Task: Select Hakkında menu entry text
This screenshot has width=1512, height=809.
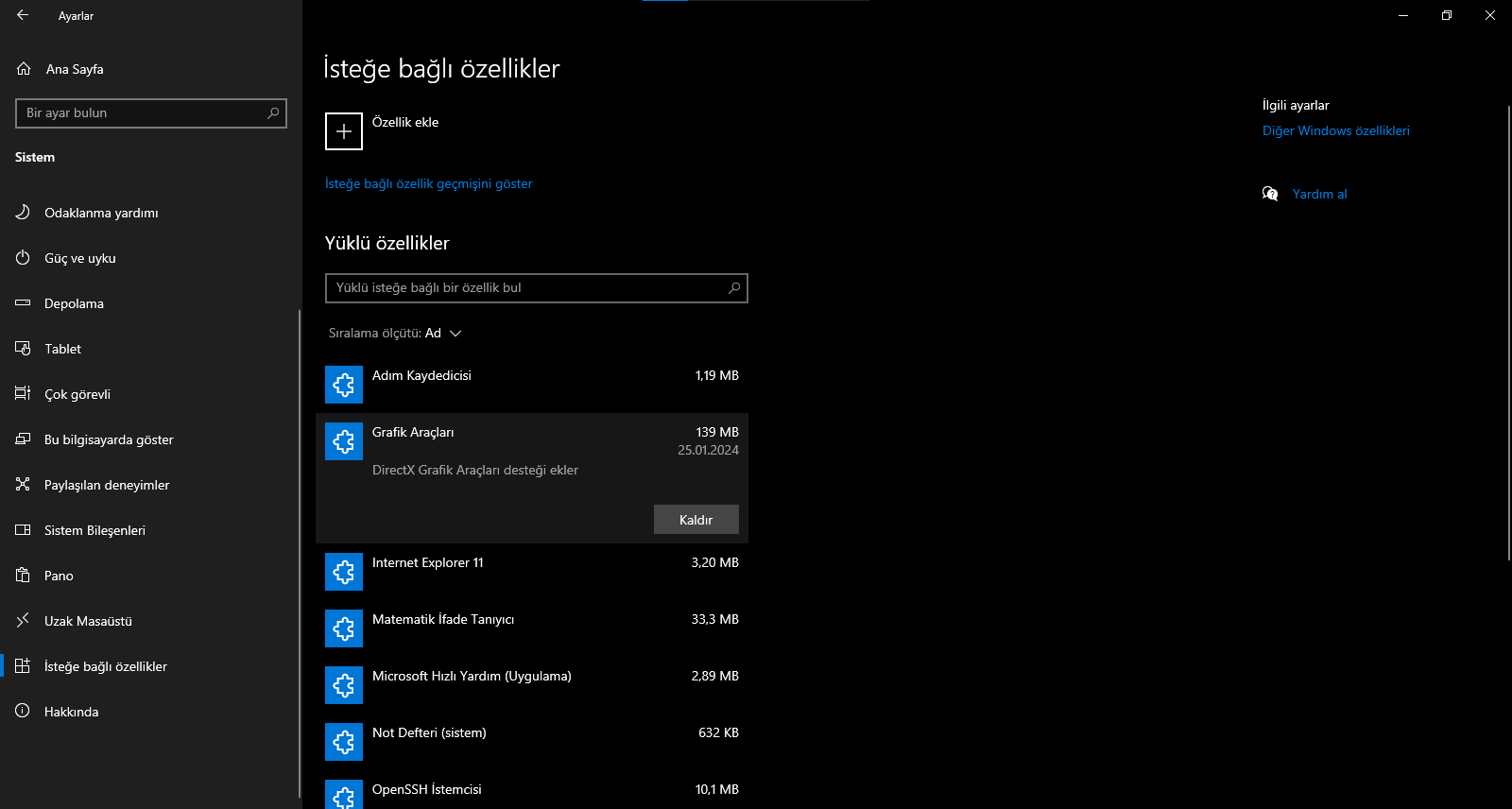Action: click(x=71, y=712)
